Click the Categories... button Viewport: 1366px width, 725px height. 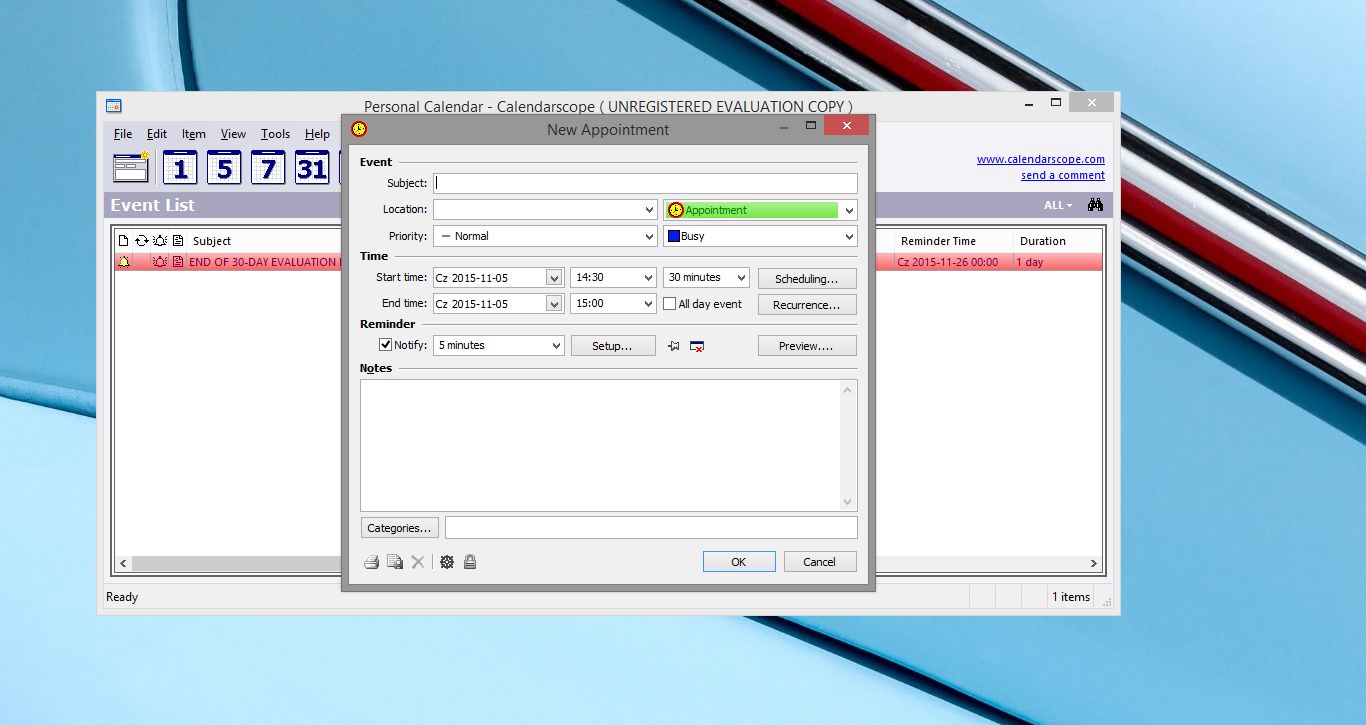[400, 528]
